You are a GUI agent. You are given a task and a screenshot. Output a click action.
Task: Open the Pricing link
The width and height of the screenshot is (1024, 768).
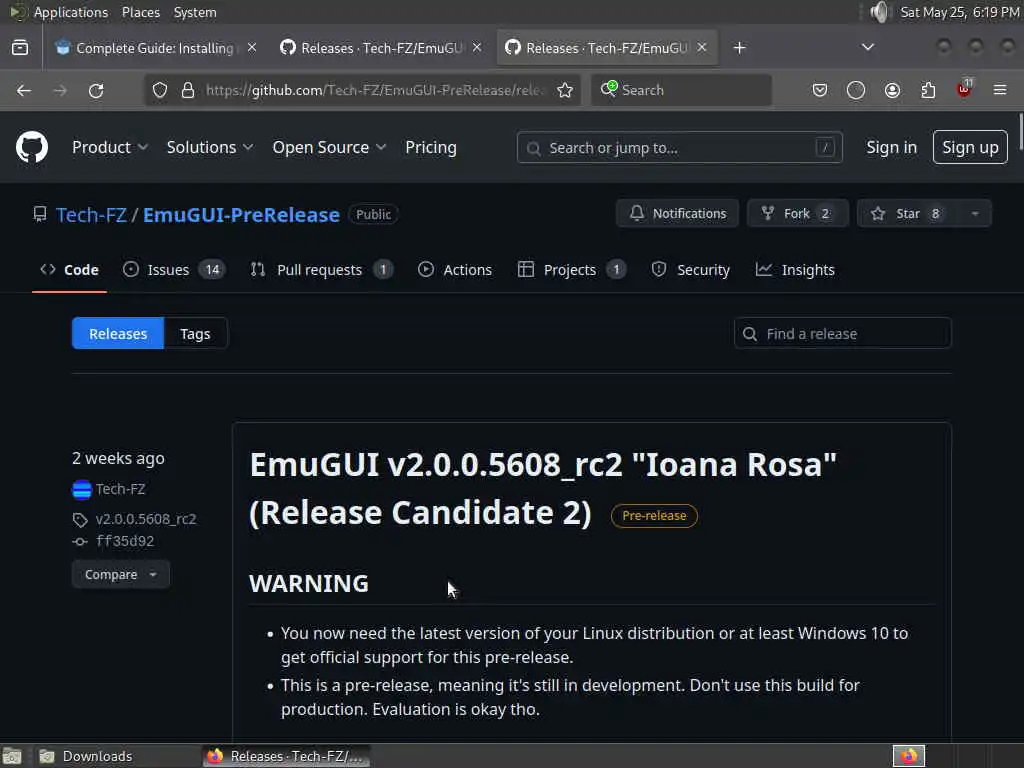coord(431,148)
